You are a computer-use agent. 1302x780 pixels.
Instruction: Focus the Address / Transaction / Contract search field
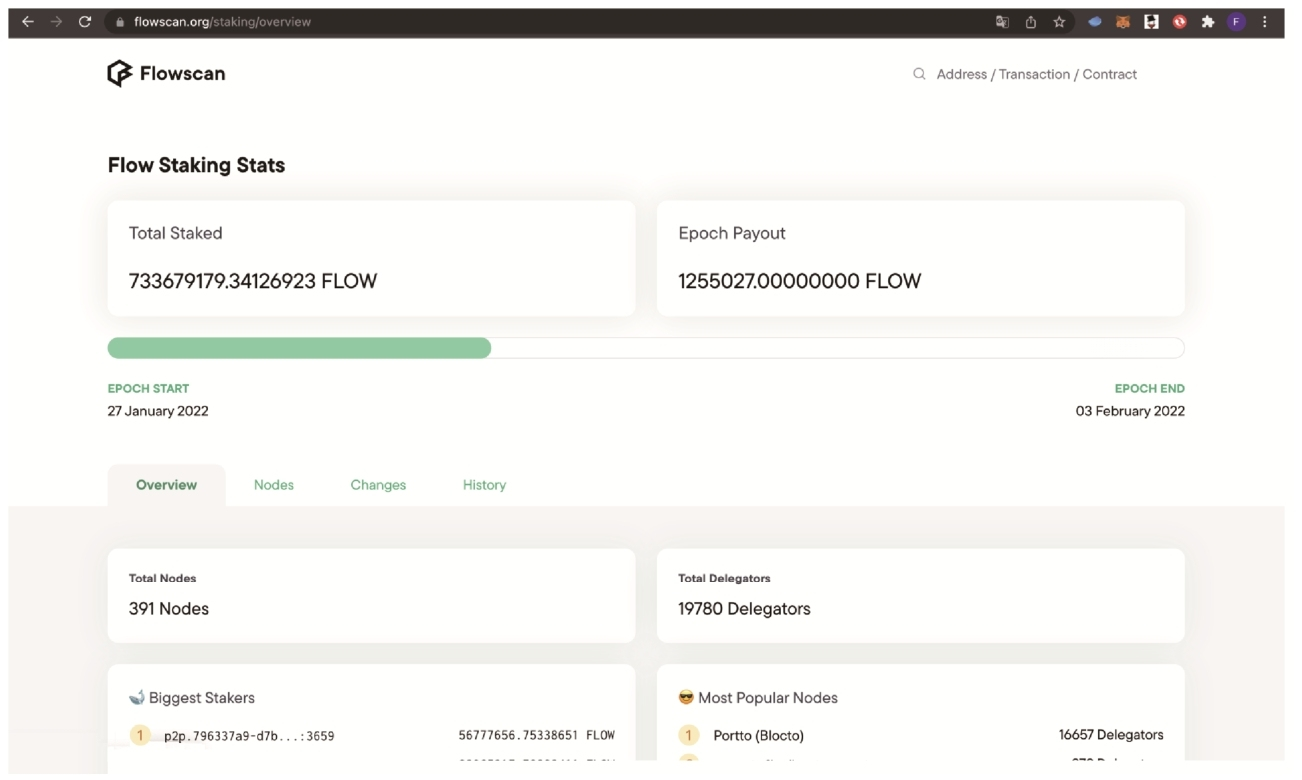point(1037,74)
